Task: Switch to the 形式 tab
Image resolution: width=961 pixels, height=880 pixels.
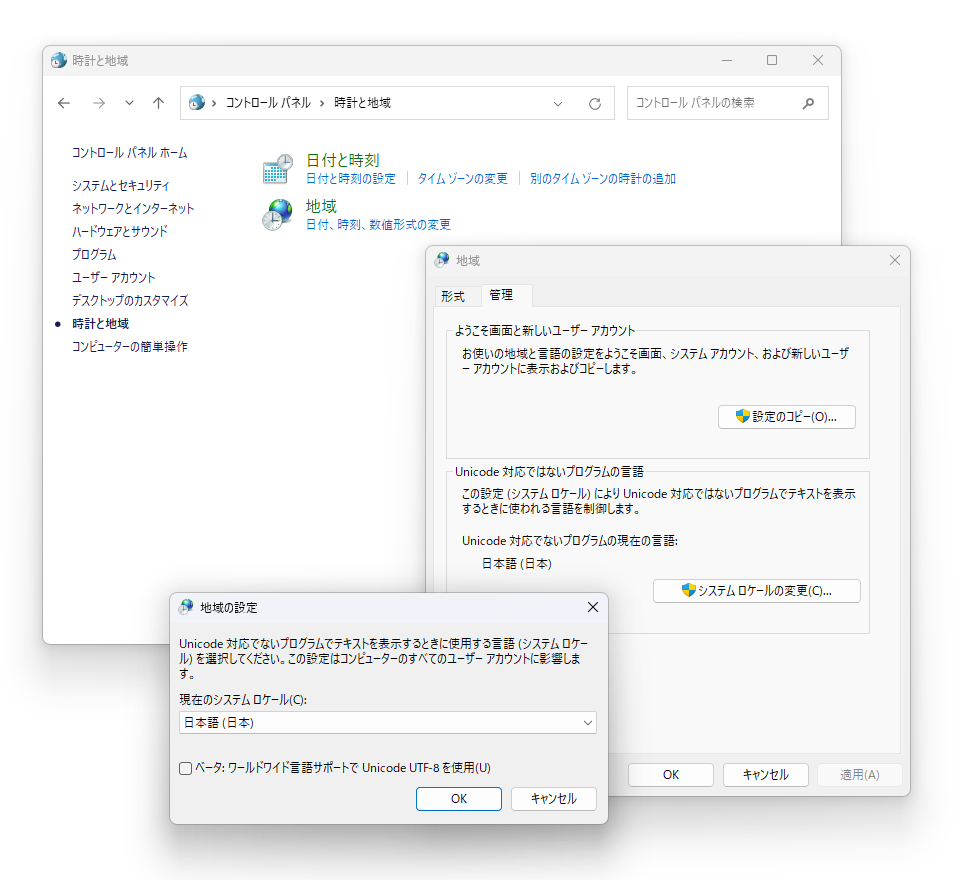Action: pyautogui.click(x=453, y=296)
